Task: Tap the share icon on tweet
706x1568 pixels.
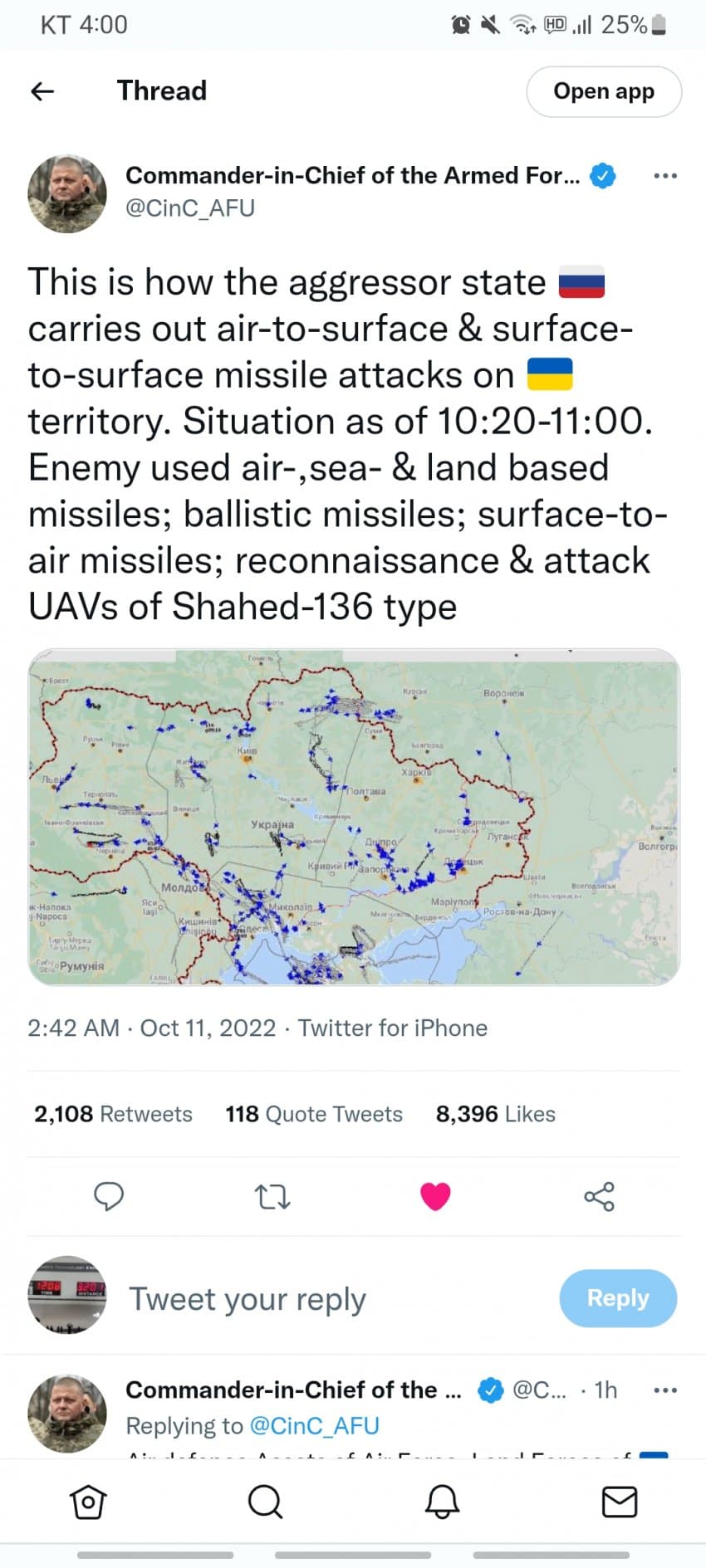Action: click(599, 1196)
